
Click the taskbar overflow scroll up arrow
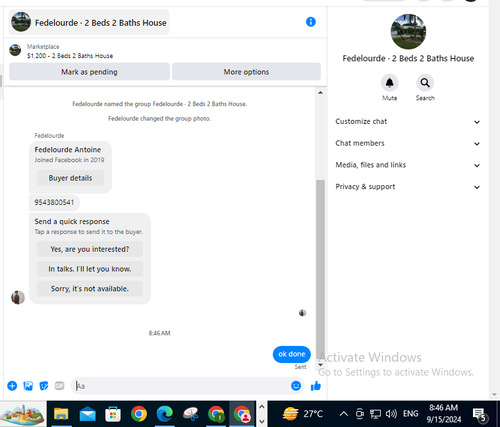pos(262,407)
